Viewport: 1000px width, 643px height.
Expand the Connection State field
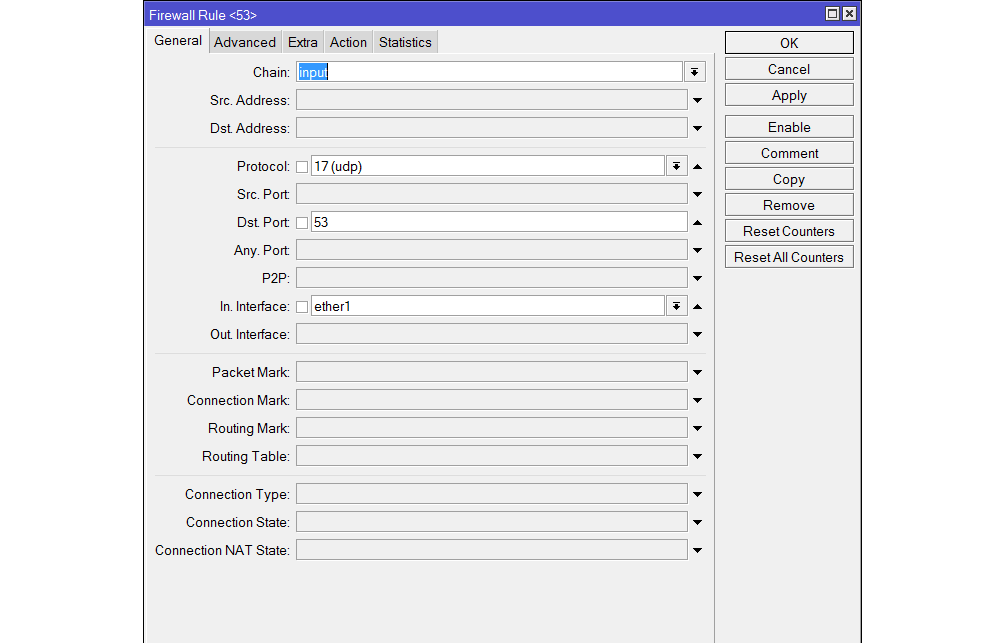click(x=698, y=522)
